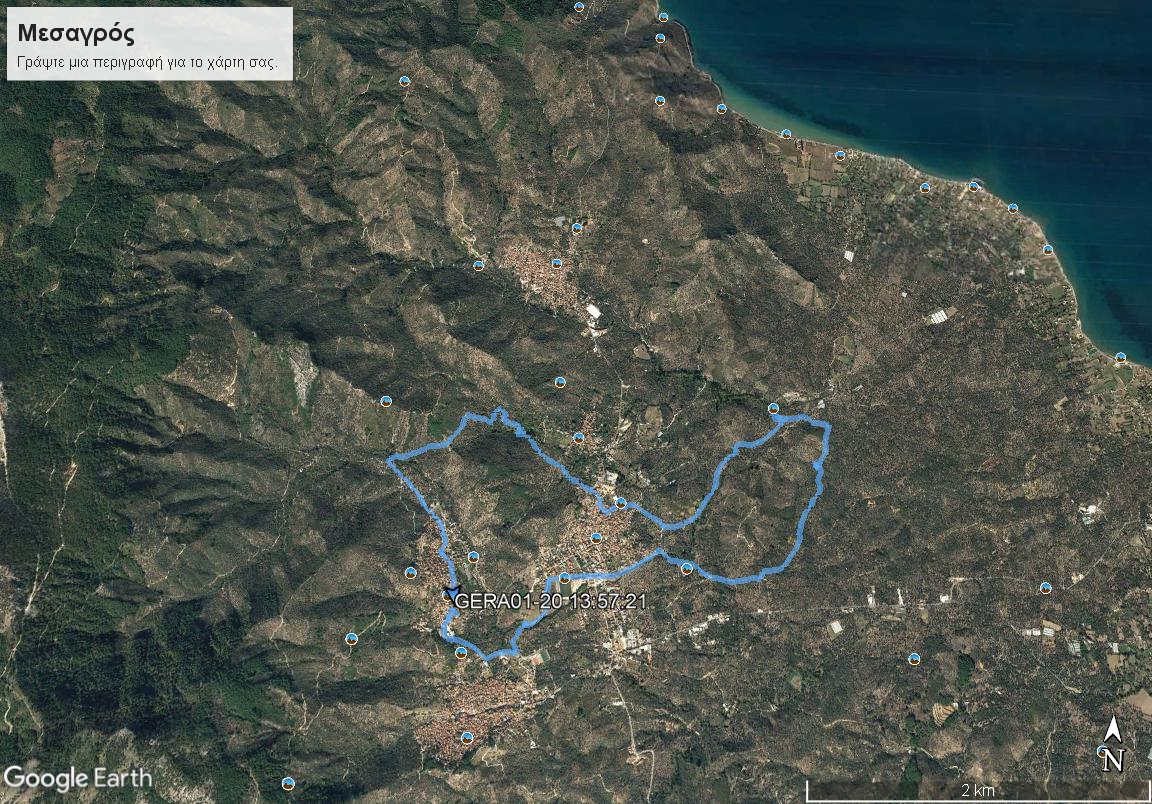Open photo marker inside the southernmost village
Screen dimensions: 1152x804
tap(466, 737)
